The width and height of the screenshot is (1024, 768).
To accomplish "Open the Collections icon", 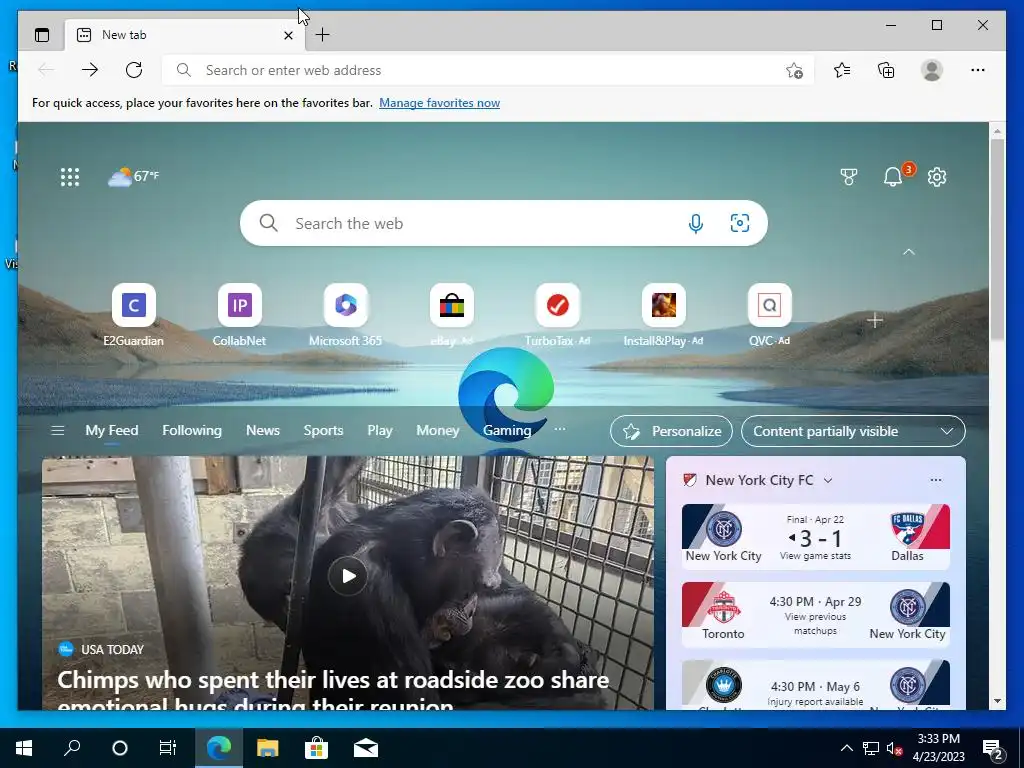I will pyautogui.click(x=886, y=70).
